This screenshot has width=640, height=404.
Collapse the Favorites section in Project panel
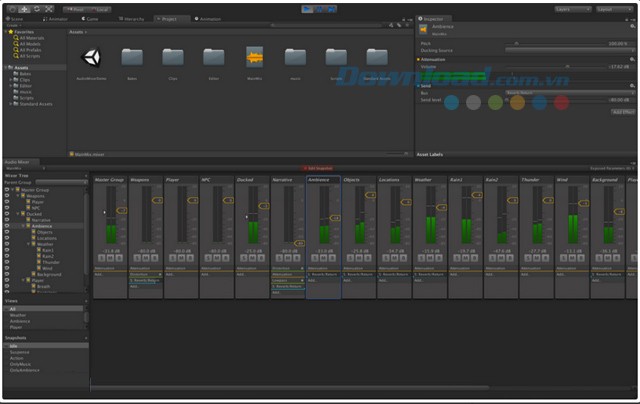(7, 31)
